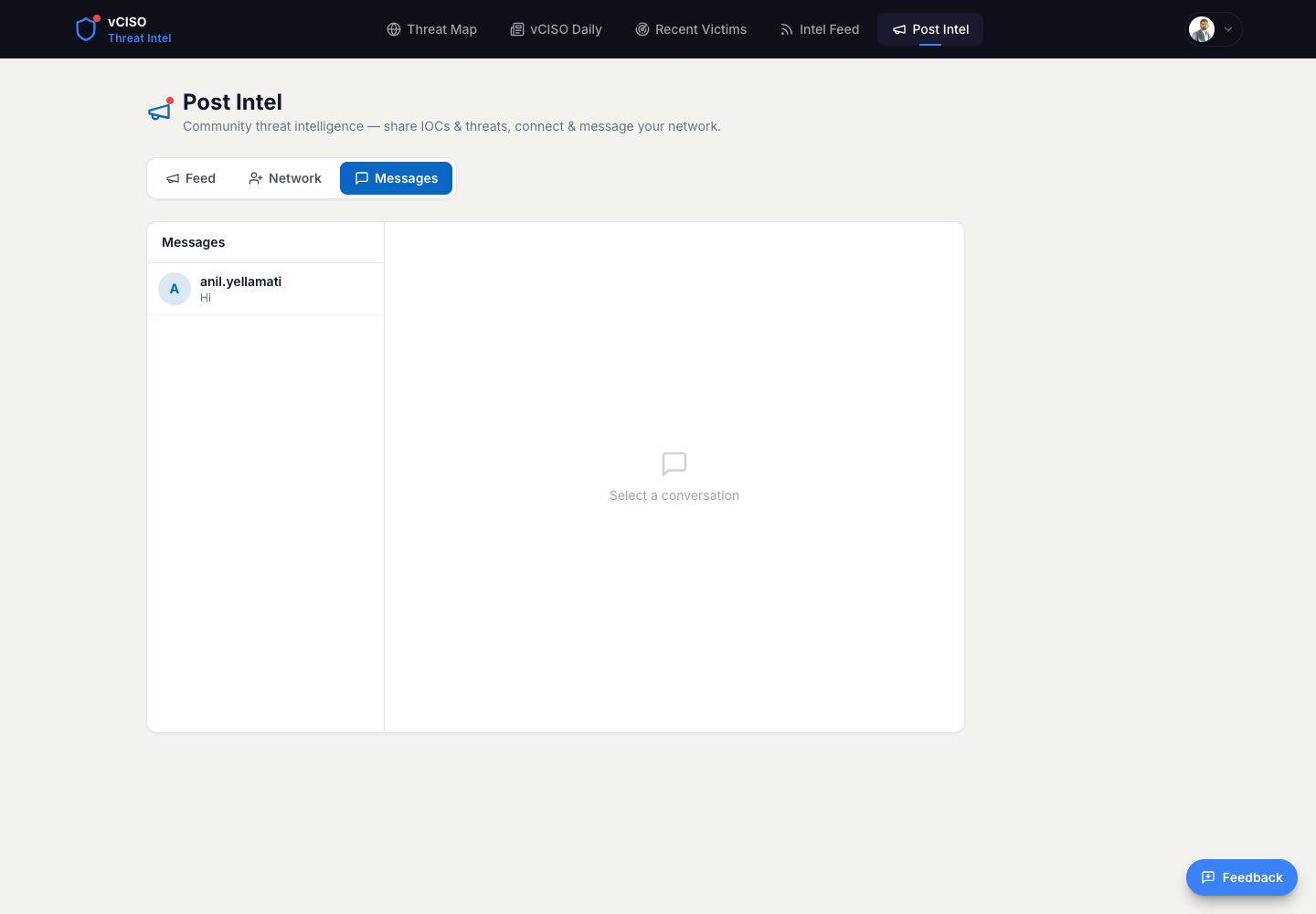This screenshot has width=1316, height=914.
Task: Open the vCISO Threat Intel home link
Action: (x=123, y=29)
